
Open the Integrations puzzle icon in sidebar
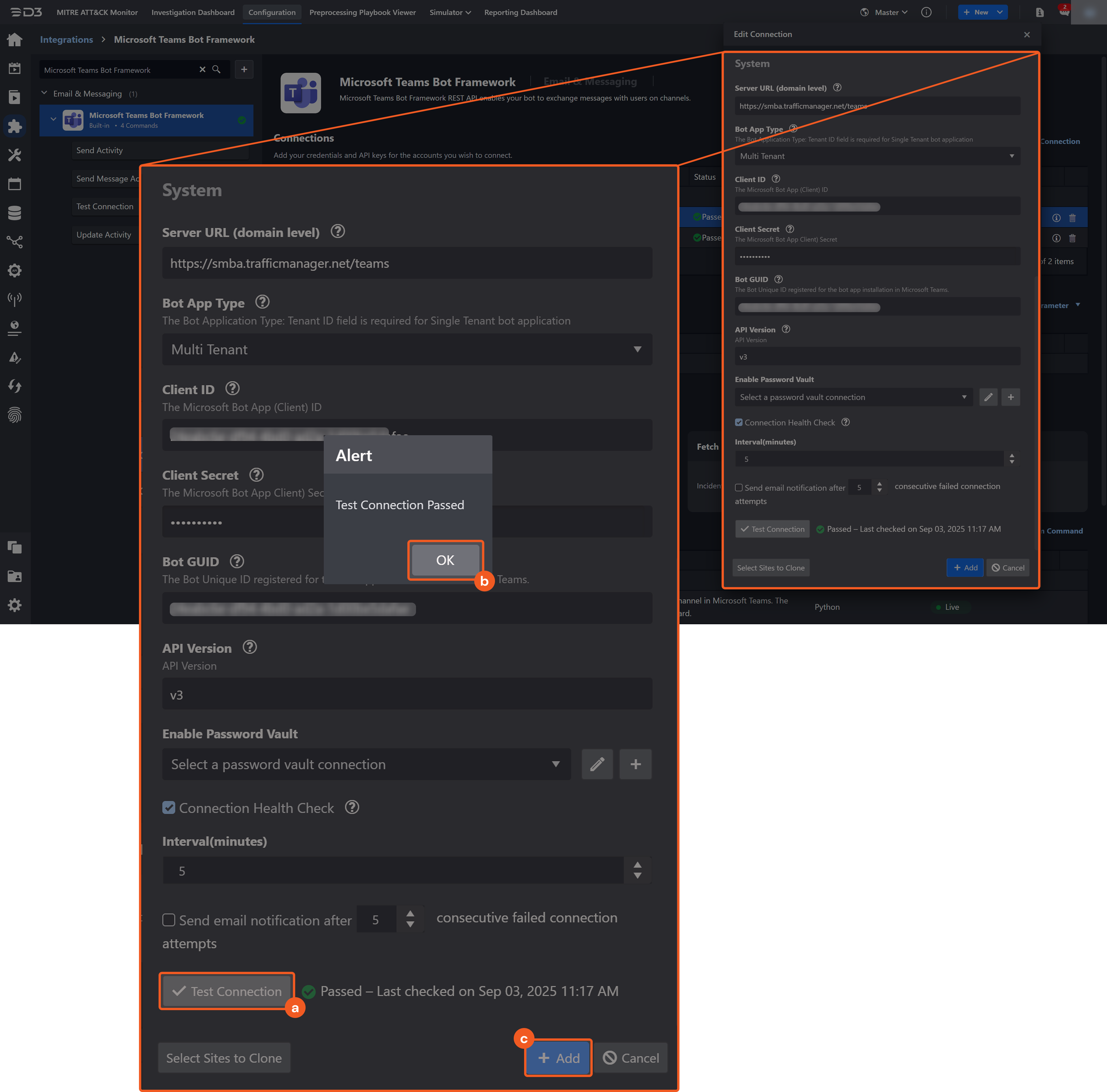[15, 126]
